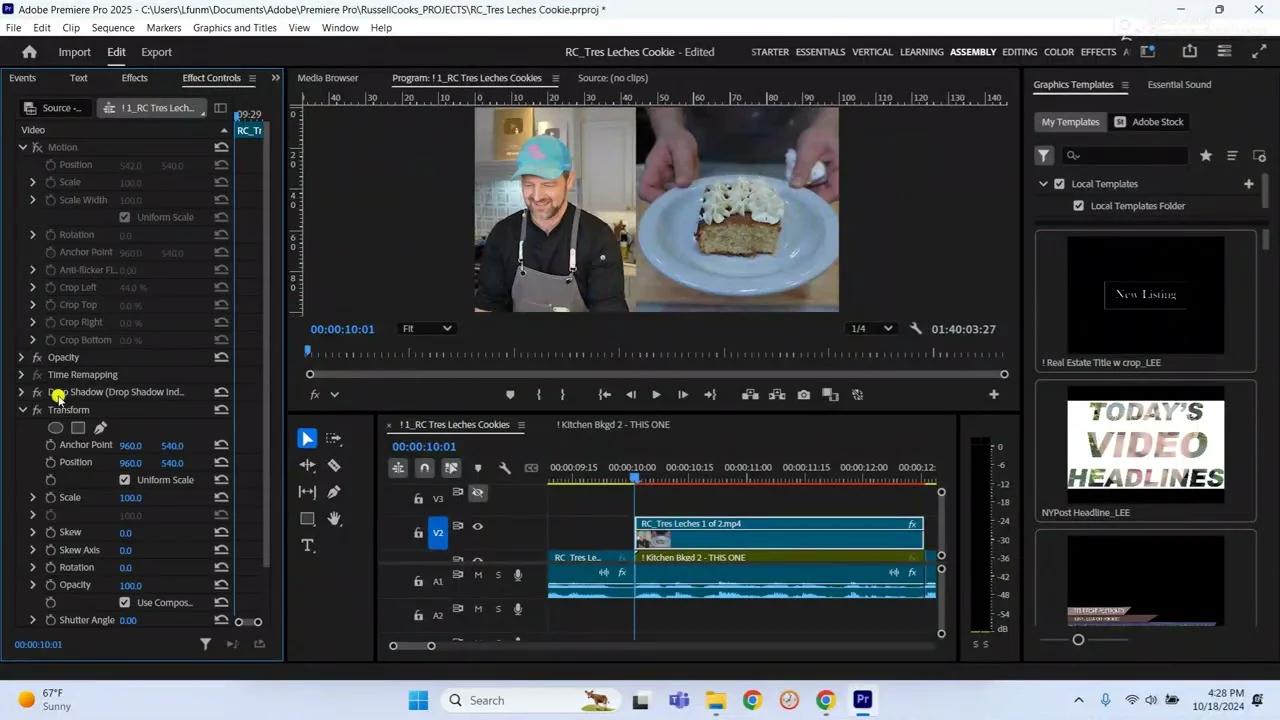
Task: Click the Export Frame camera icon
Action: click(x=803, y=394)
